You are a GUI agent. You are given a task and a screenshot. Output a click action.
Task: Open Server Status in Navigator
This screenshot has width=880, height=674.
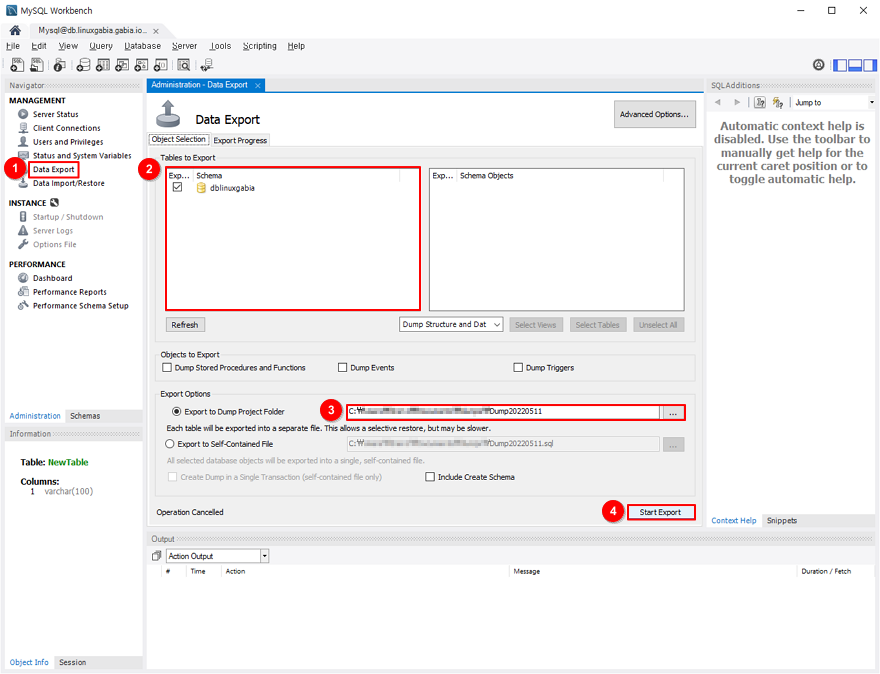(56, 114)
